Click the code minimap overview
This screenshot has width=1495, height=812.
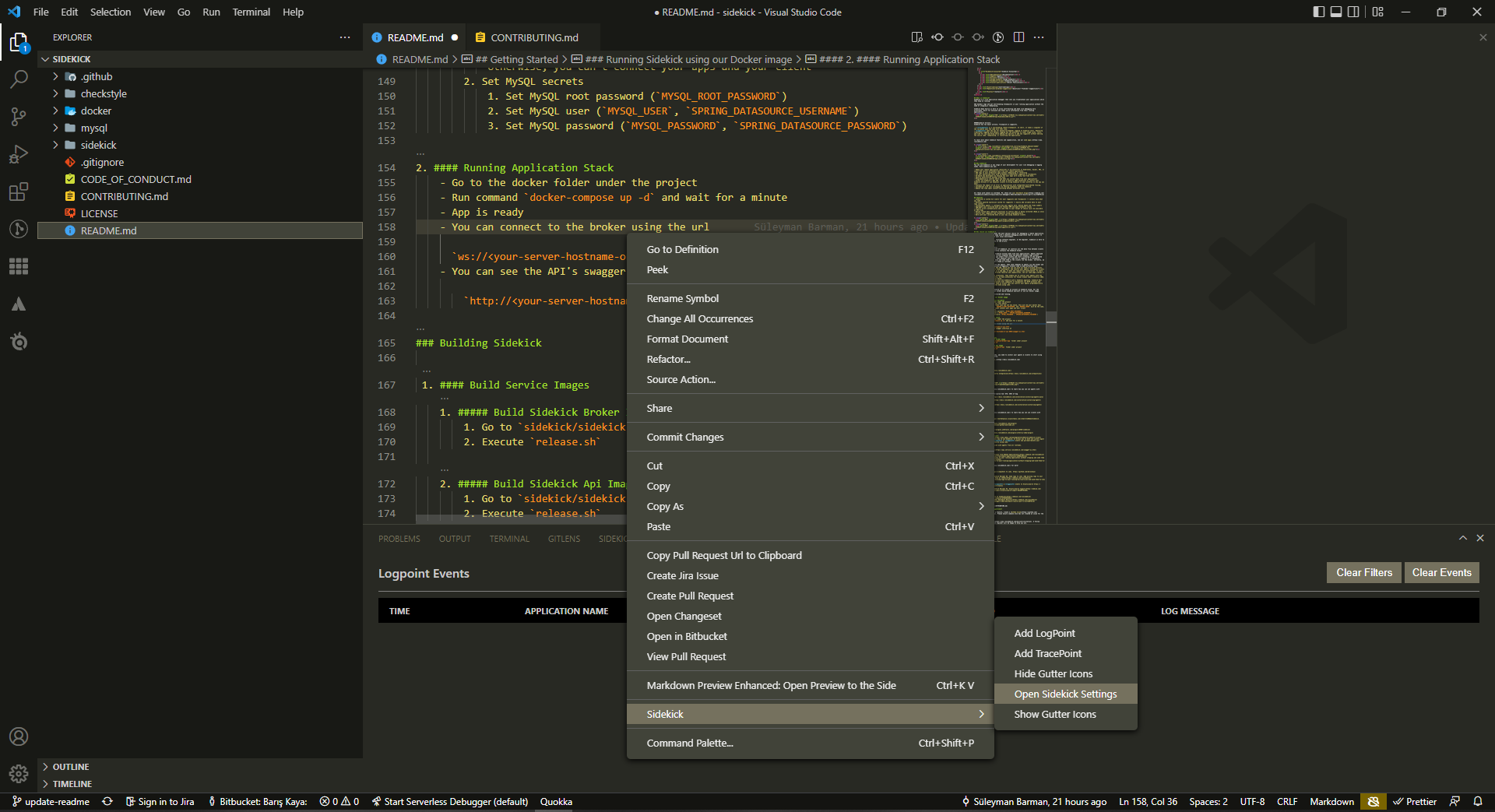pyautogui.click(x=1008, y=296)
